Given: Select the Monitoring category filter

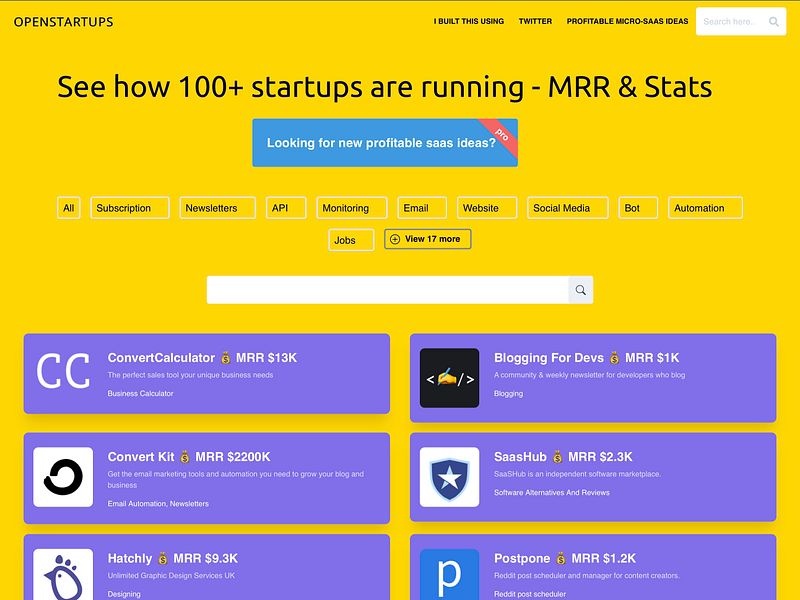Looking at the screenshot, I should point(352,208).
